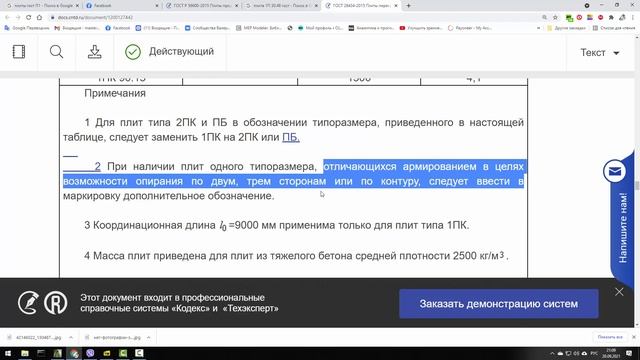Switch to the ГОСТ Р 56600-2015 tab
Viewport: 640px width, 360px height.
(202, 6)
